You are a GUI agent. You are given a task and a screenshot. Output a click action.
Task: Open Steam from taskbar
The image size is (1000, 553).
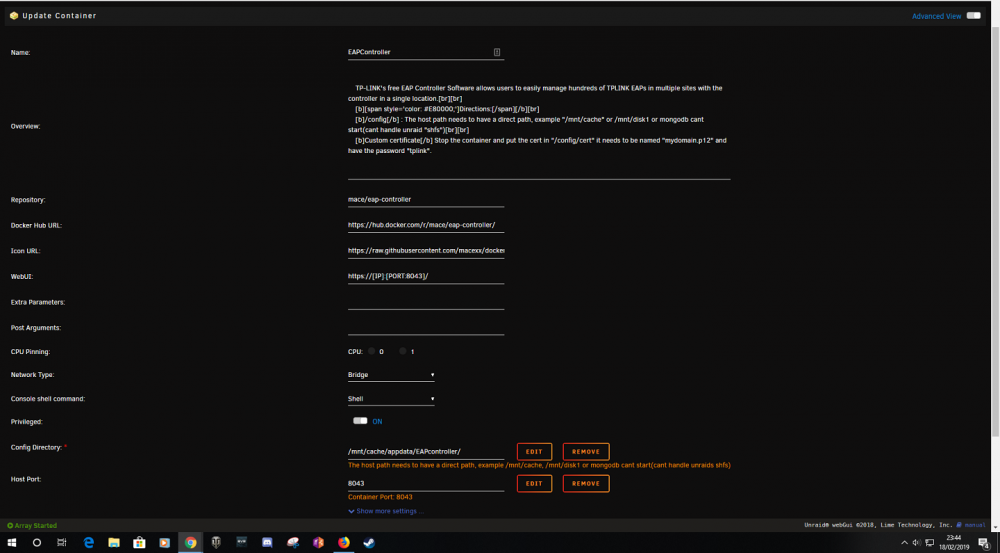point(369,543)
